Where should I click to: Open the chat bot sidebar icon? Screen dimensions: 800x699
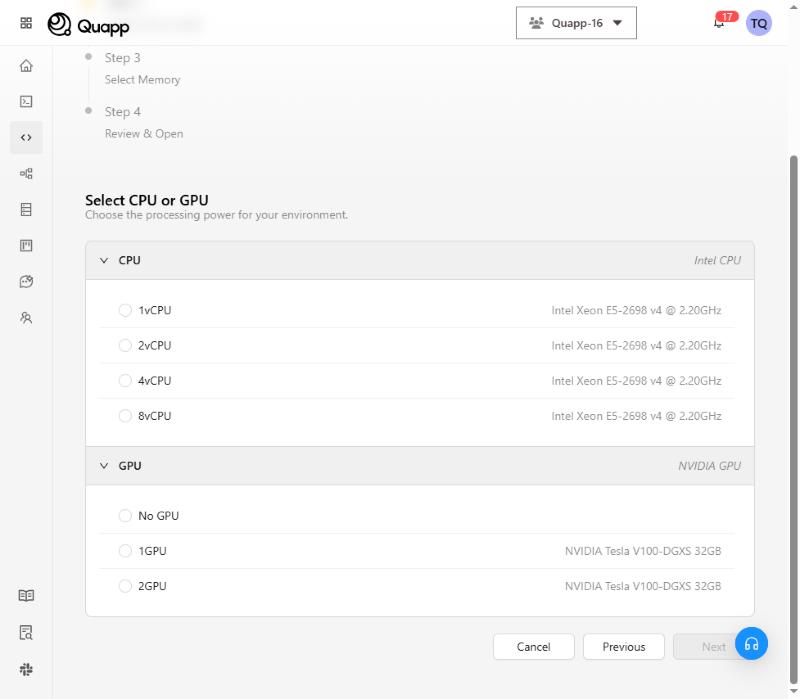(26, 282)
